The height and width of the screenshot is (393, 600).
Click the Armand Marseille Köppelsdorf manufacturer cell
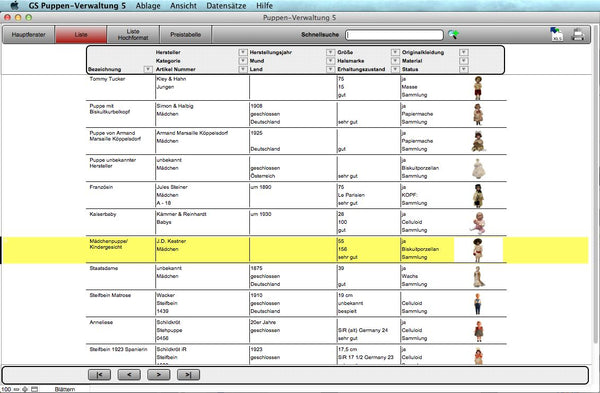point(192,133)
